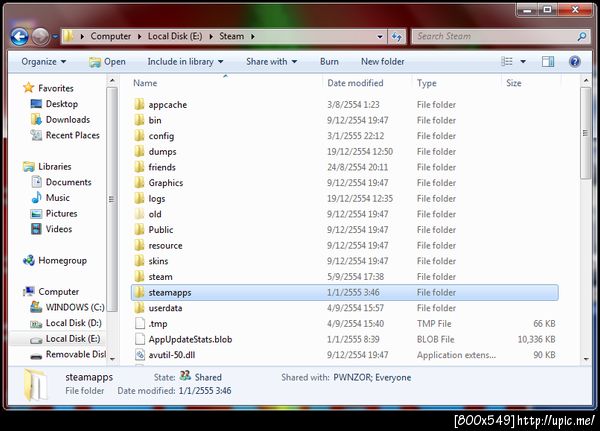The image size is (600, 431).
Task: Select the Public folder icon
Action: click(140, 230)
